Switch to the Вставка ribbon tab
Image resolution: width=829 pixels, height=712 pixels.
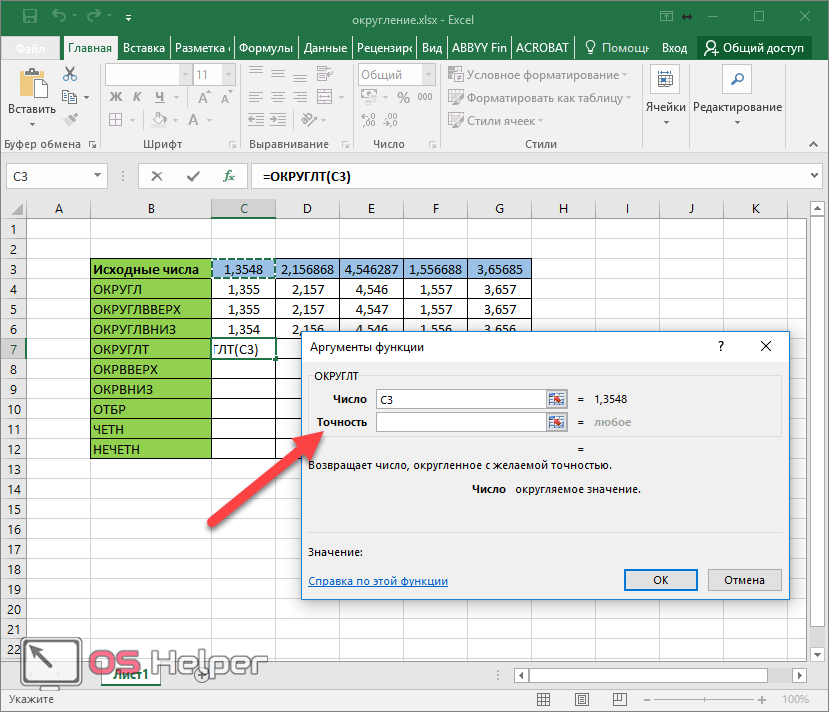(144, 48)
